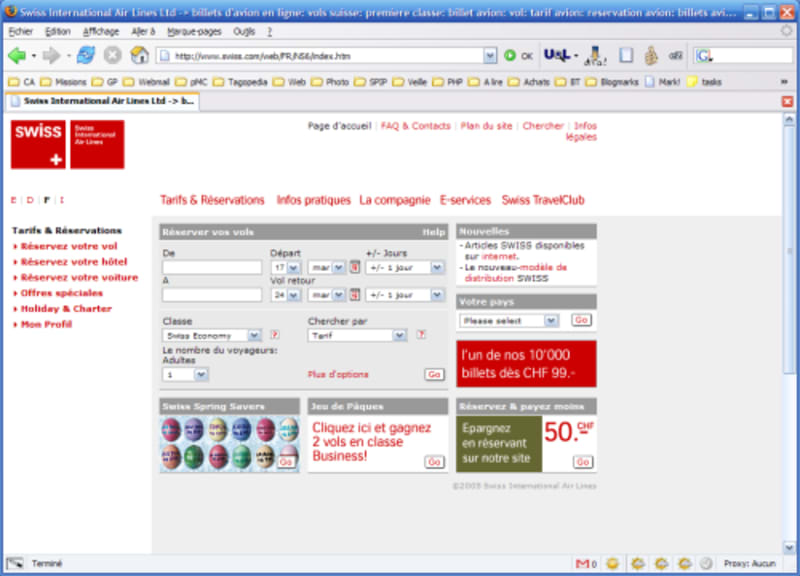The height and width of the screenshot is (576, 800).
Task: Click Go button next to country select
Action: pos(581,320)
